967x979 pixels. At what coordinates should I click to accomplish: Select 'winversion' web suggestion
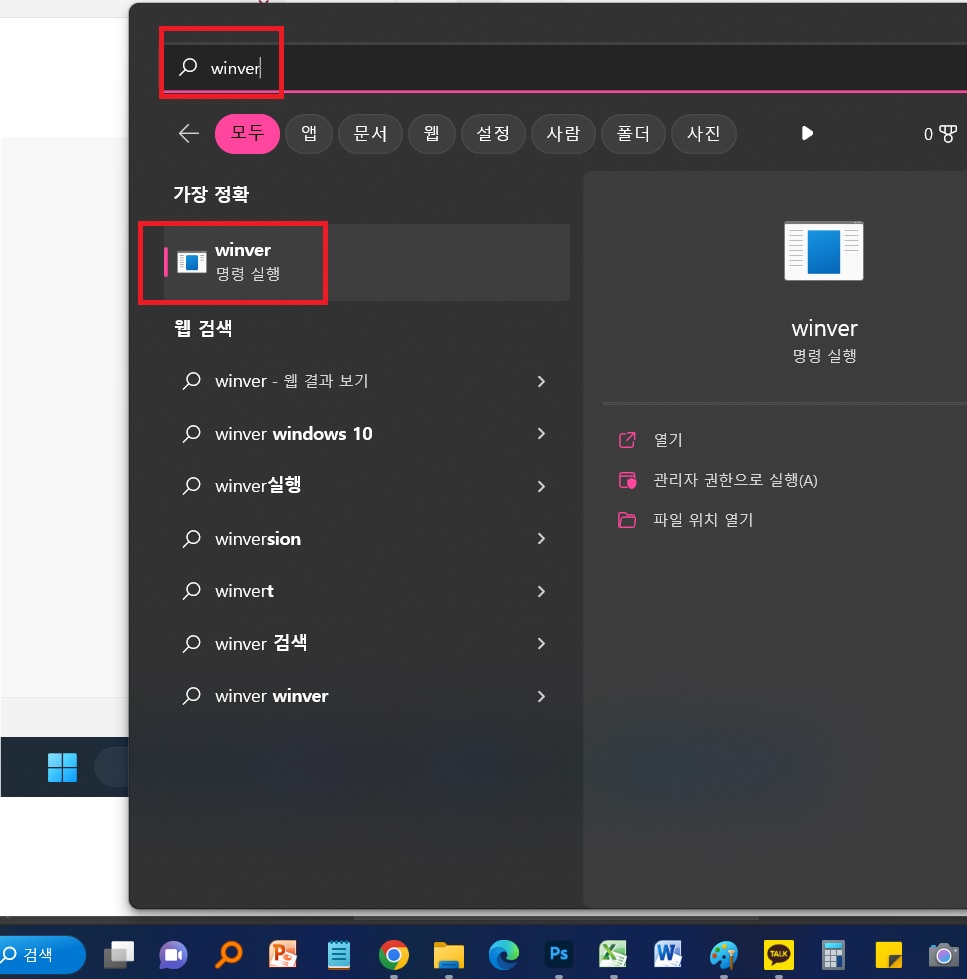(x=365, y=538)
